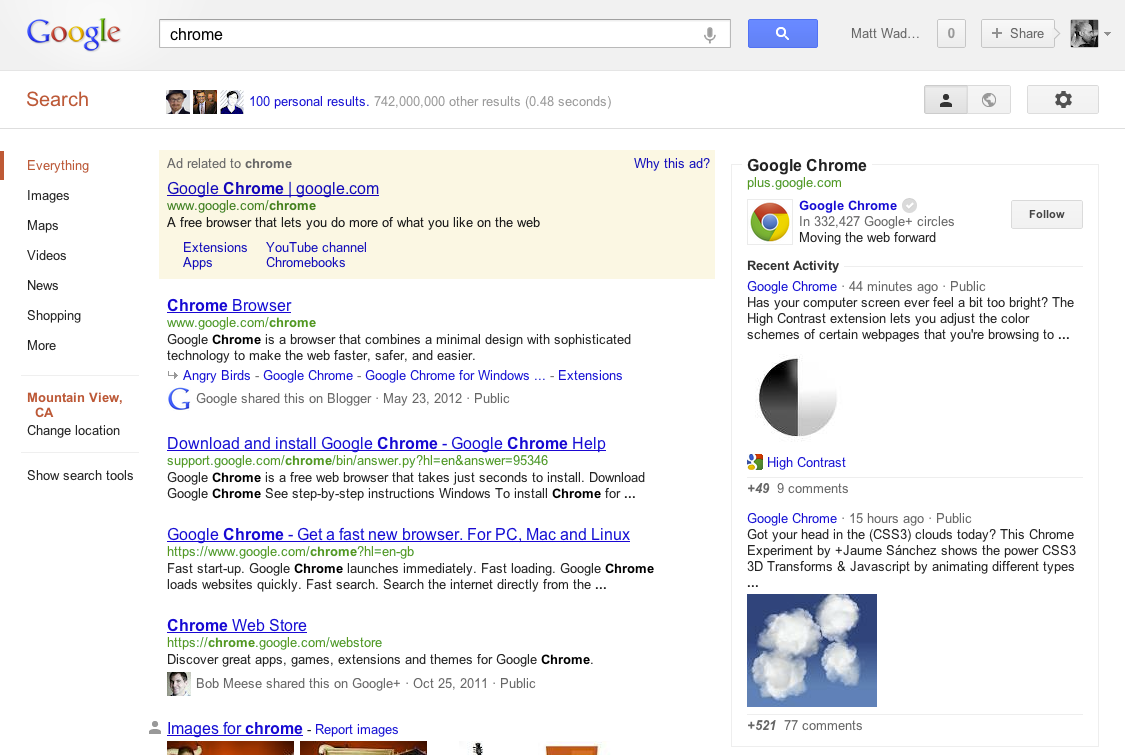Image resolution: width=1125 pixels, height=755 pixels.
Task: Select News search category
Action: (x=42, y=286)
